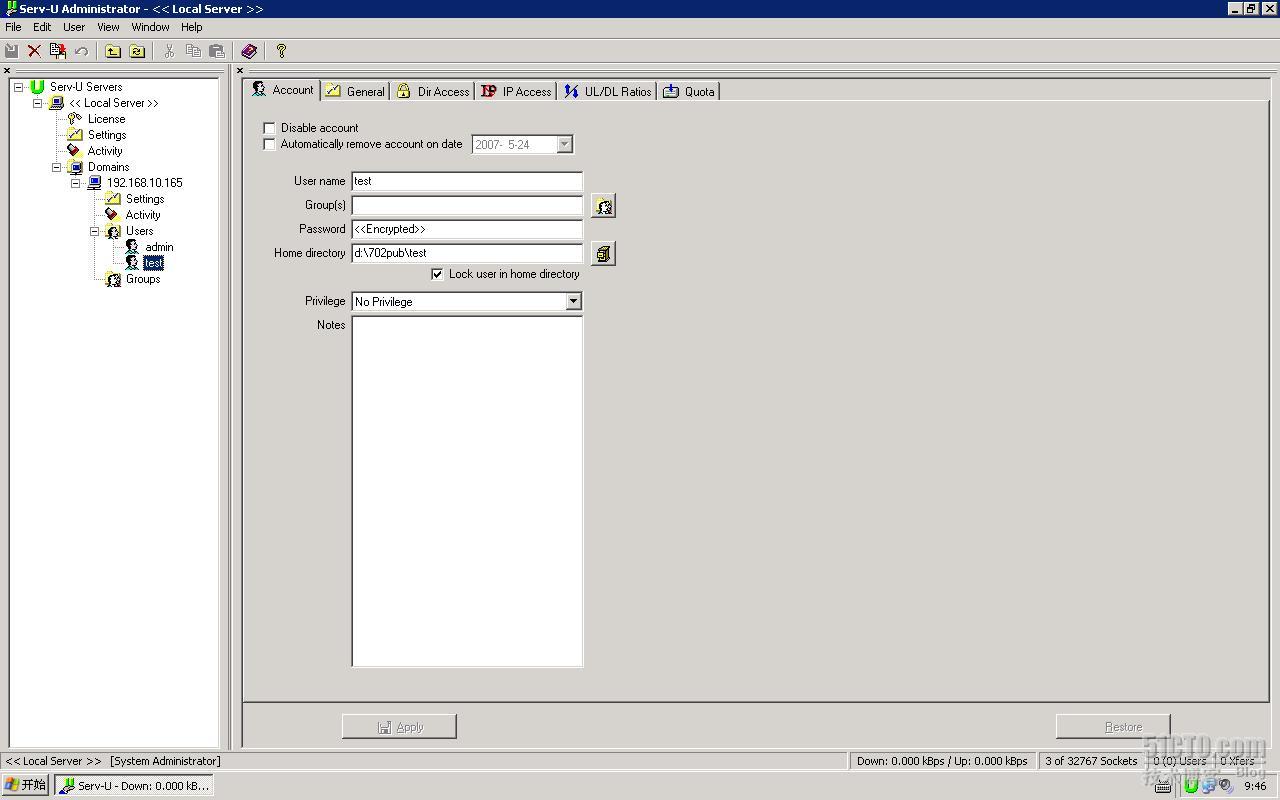1280x800 pixels.
Task: Click the volume speaker tray icon
Action: (1225, 786)
